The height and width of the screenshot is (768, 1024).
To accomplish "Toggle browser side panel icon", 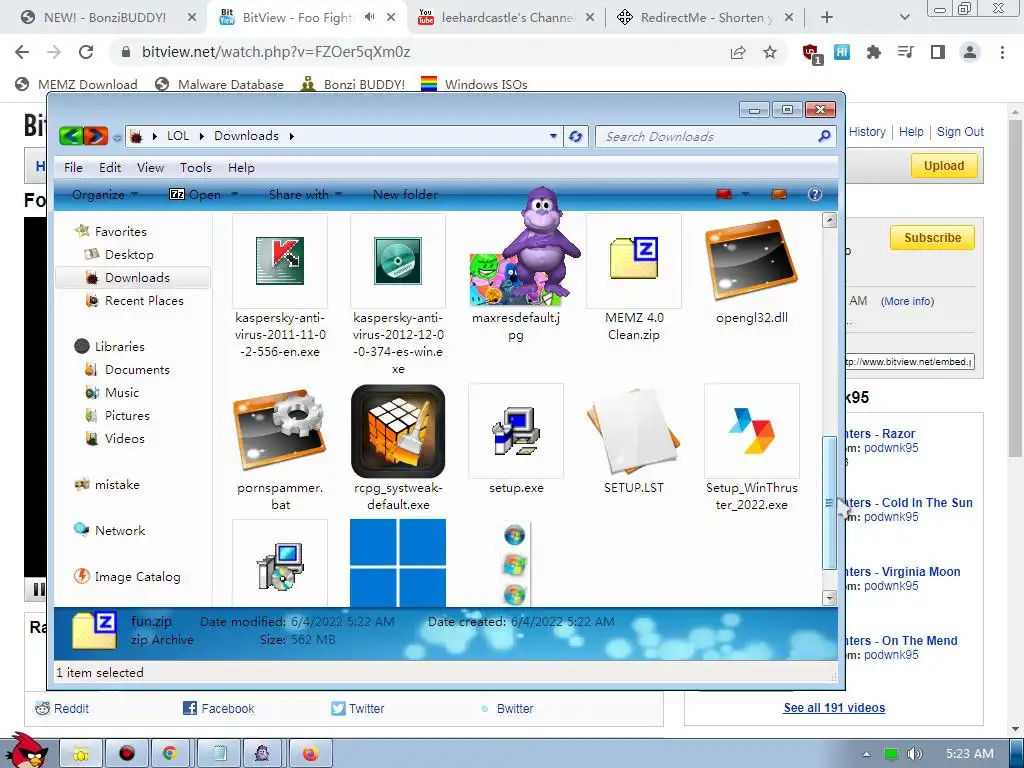I will click(938, 52).
